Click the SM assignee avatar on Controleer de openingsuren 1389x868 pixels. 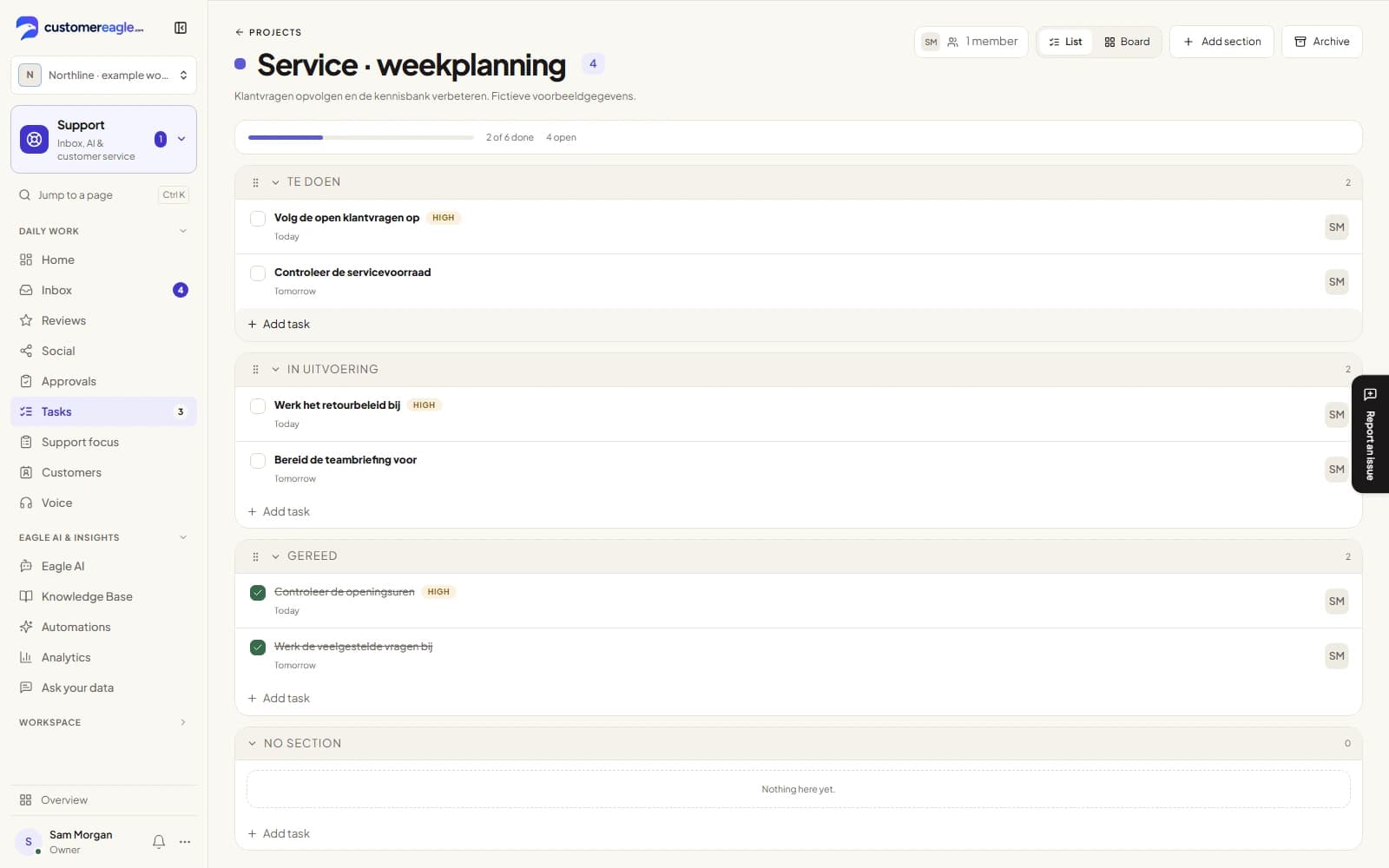pyautogui.click(x=1336, y=602)
